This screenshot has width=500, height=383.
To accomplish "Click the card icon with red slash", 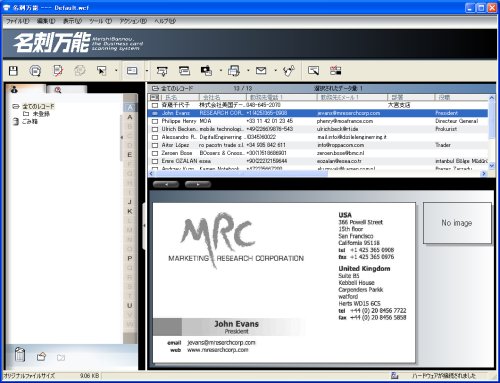I will pyautogui.click(x=58, y=71).
